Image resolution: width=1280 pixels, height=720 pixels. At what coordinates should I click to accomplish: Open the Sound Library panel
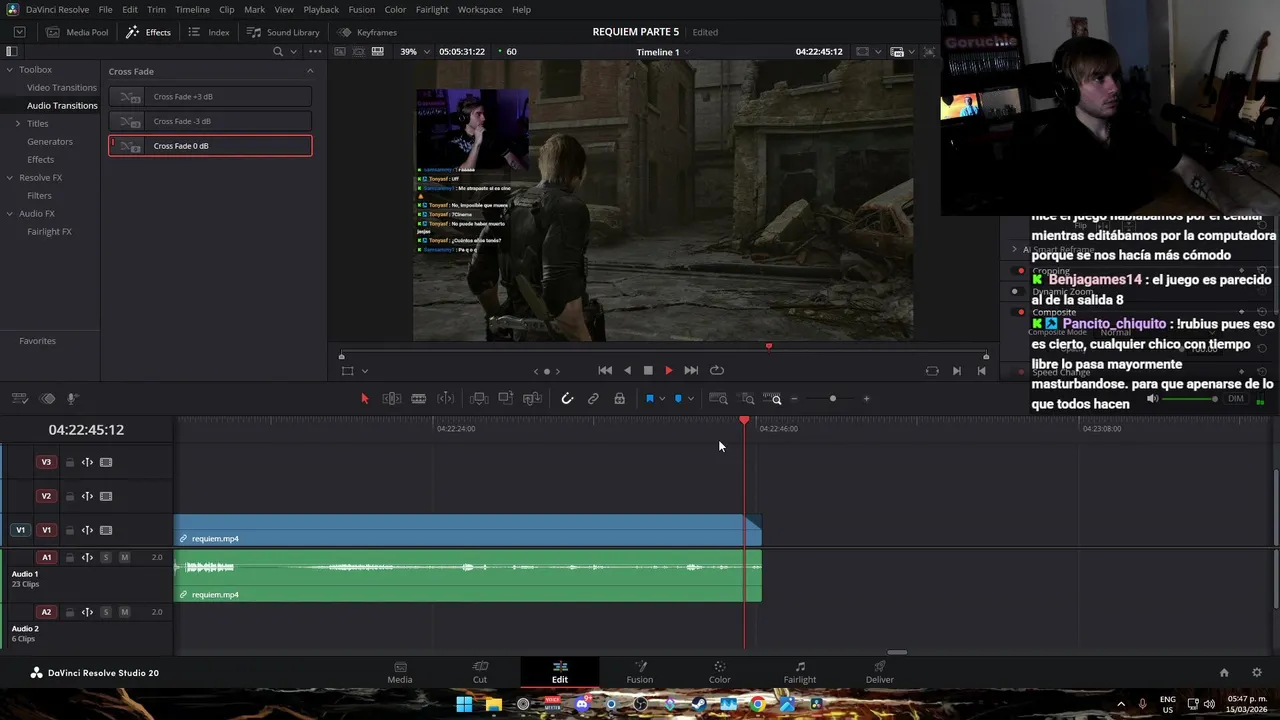[x=283, y=32]
